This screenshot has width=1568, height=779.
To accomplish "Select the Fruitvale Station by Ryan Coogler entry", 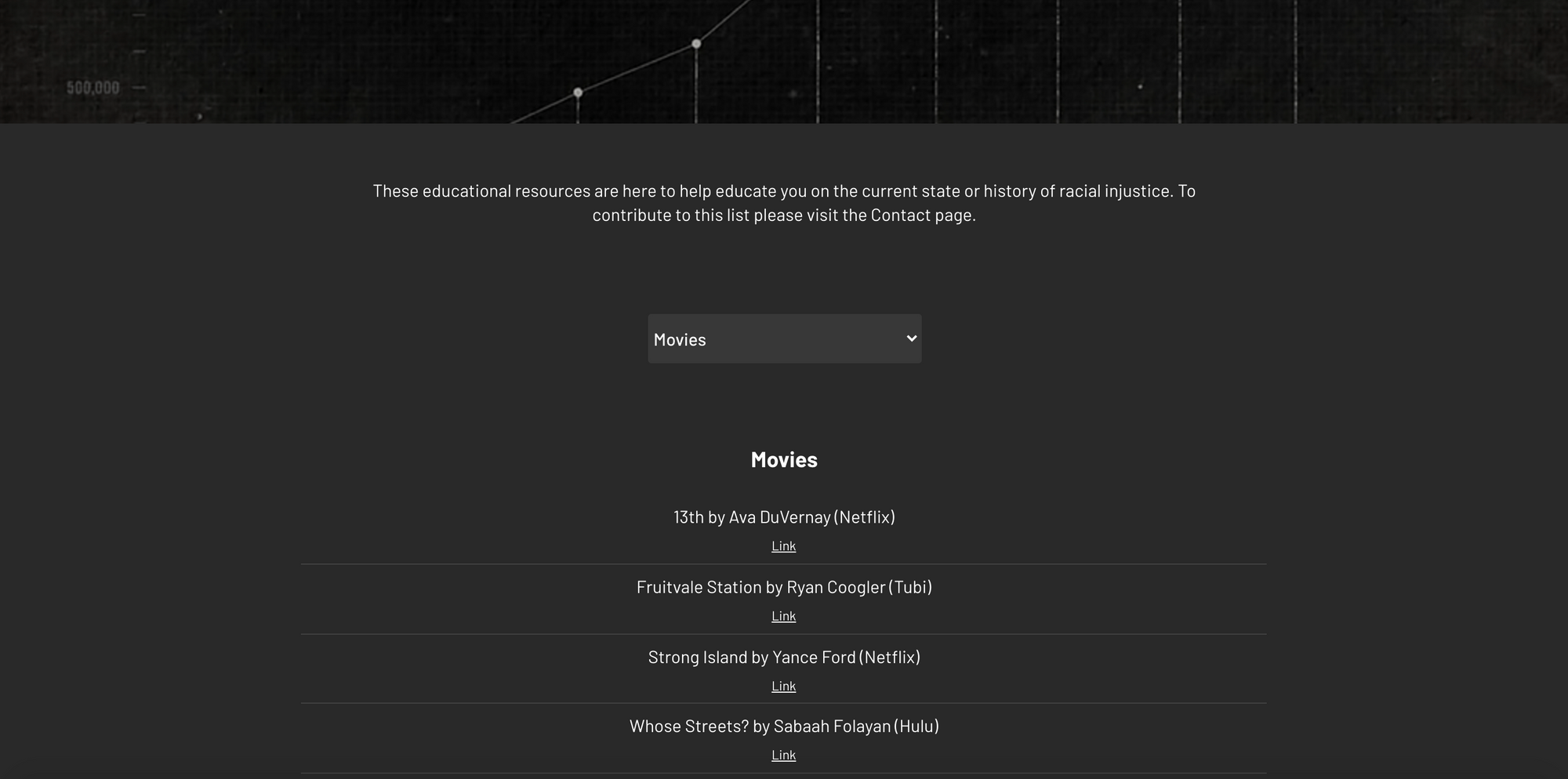I will (784, 587).
